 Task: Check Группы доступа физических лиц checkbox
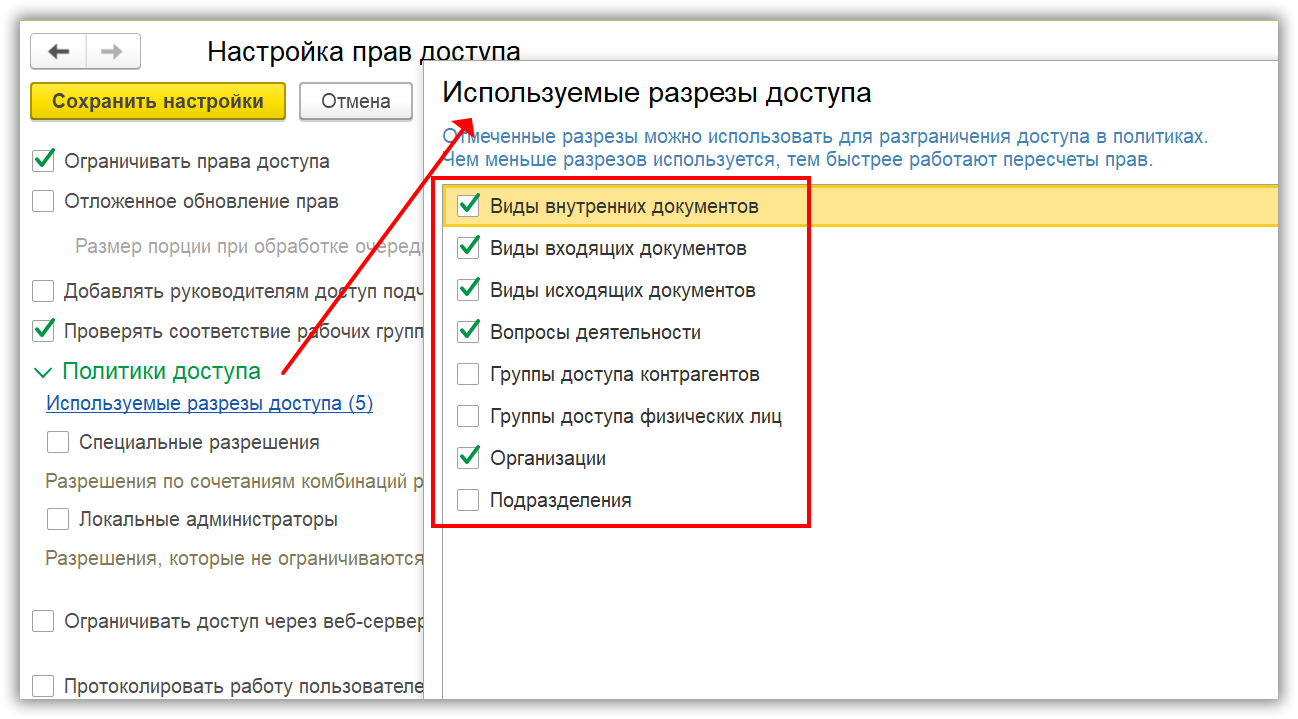pyautogui.click(x=468, y=416)
